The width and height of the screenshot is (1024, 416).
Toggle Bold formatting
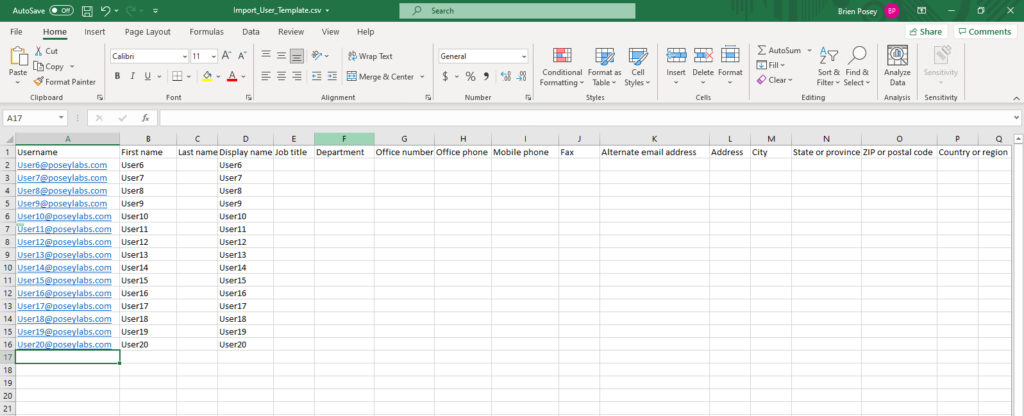[118, 76]
